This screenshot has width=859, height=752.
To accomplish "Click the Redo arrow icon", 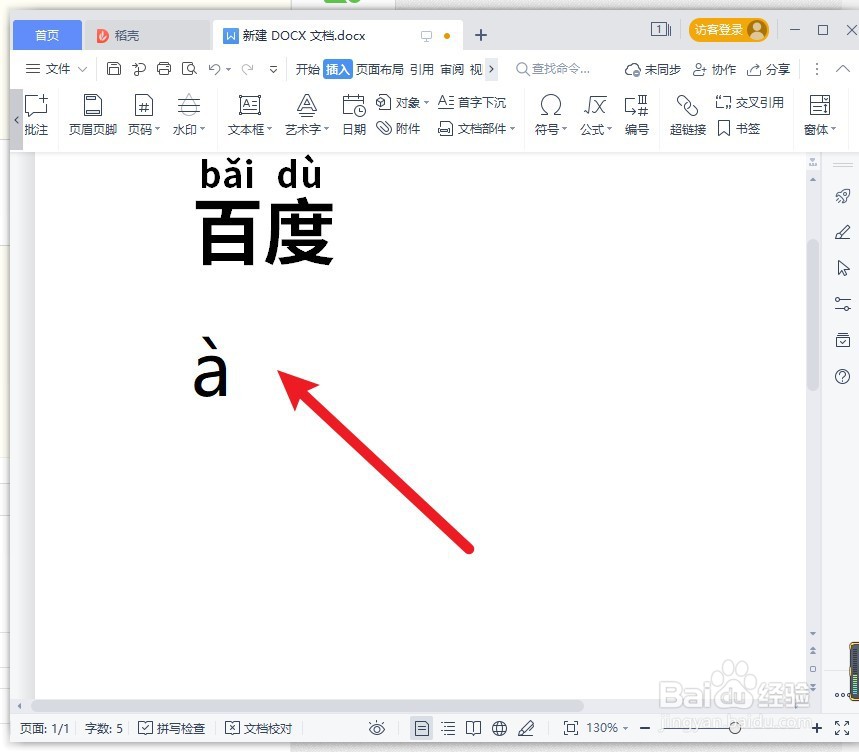I will pyautogui.click(x=248, y=68).
